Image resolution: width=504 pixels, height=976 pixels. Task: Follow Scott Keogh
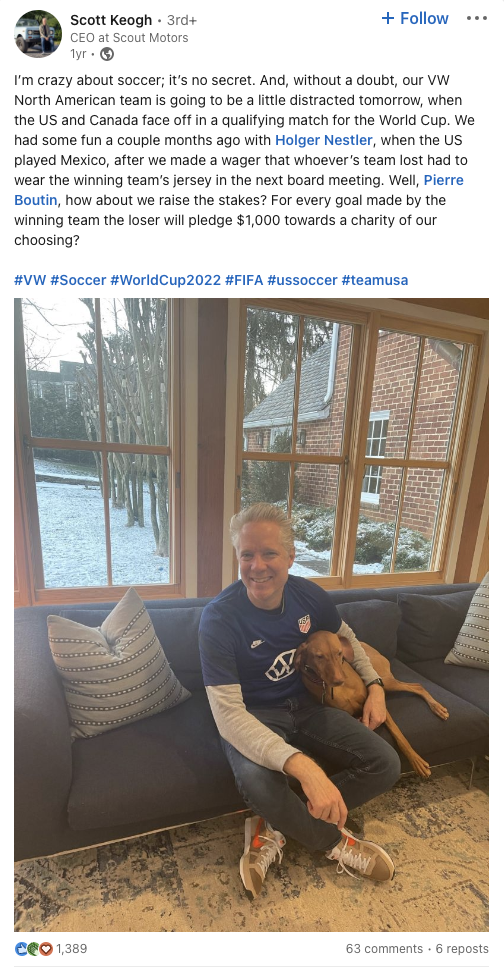point(415,19)
